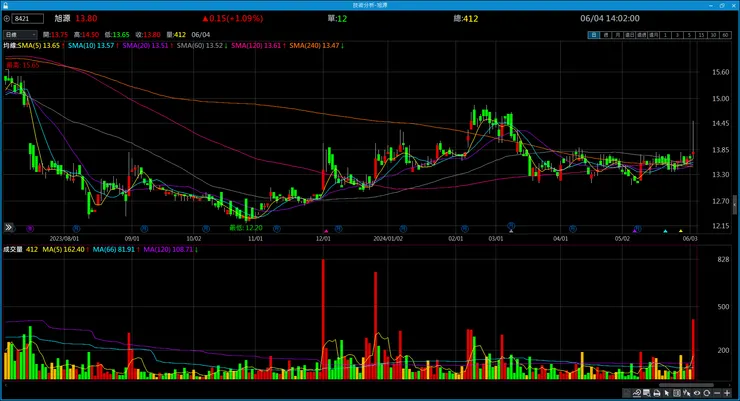Click the white triangle marker near 03/01
Screen dimensions: 740x401
[x=511, y=231]
